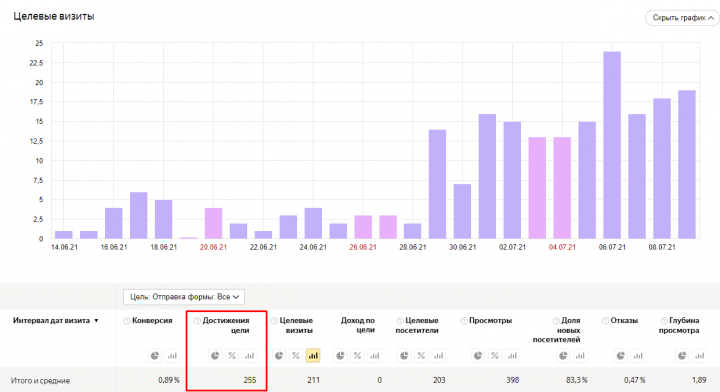Show pie chart for Глубина просмотра column
The height and width of the screenshot is (392, 720).
(682, 356)
